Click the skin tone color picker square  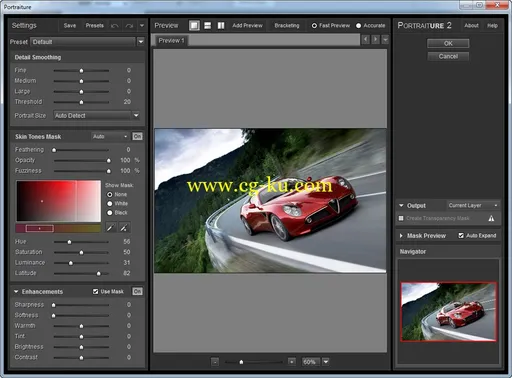(59, 201)
